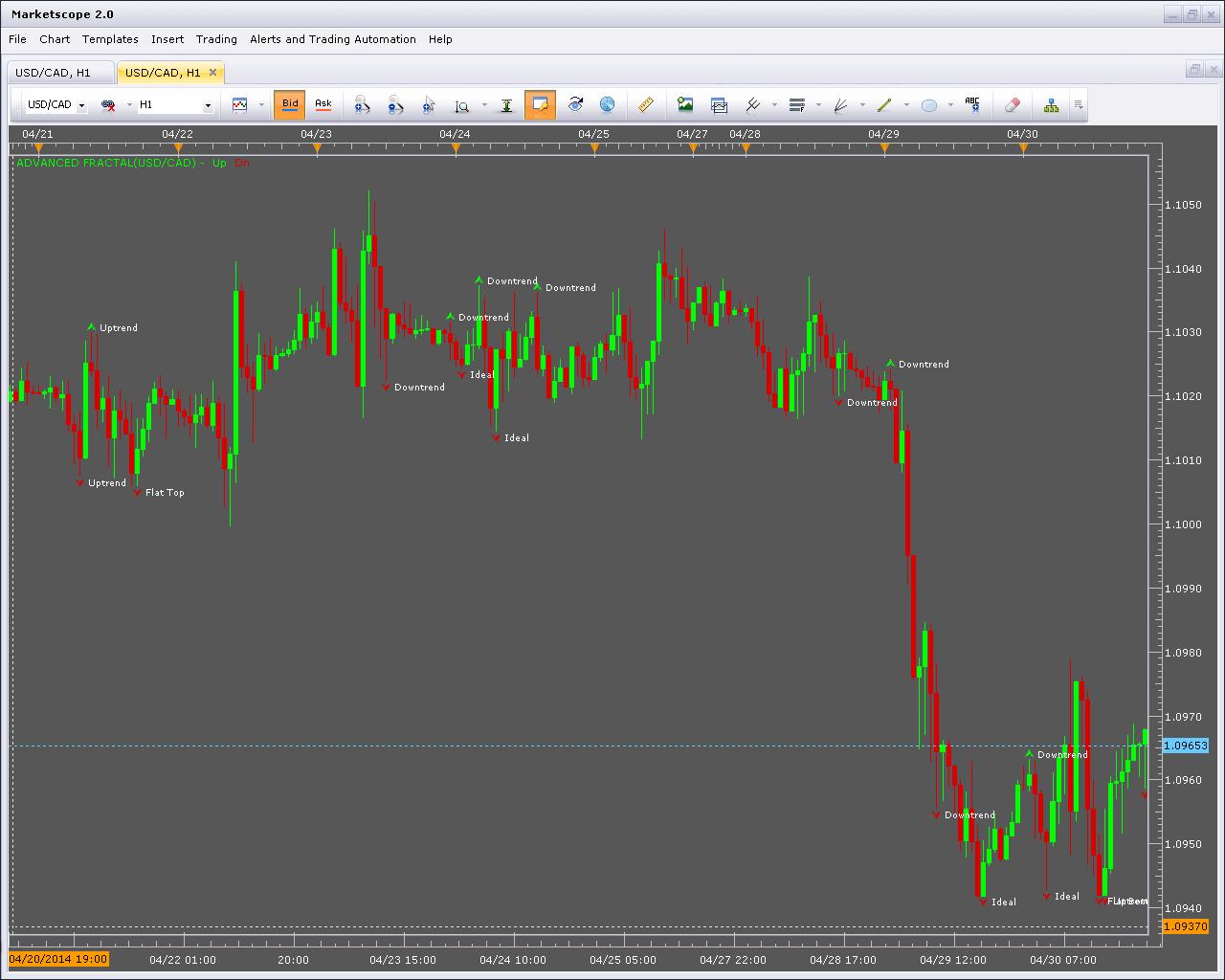This screenshot has width=1225, height=980.
Task: Toggle the highlighted orange chart-label button
Action: point(541,104)
